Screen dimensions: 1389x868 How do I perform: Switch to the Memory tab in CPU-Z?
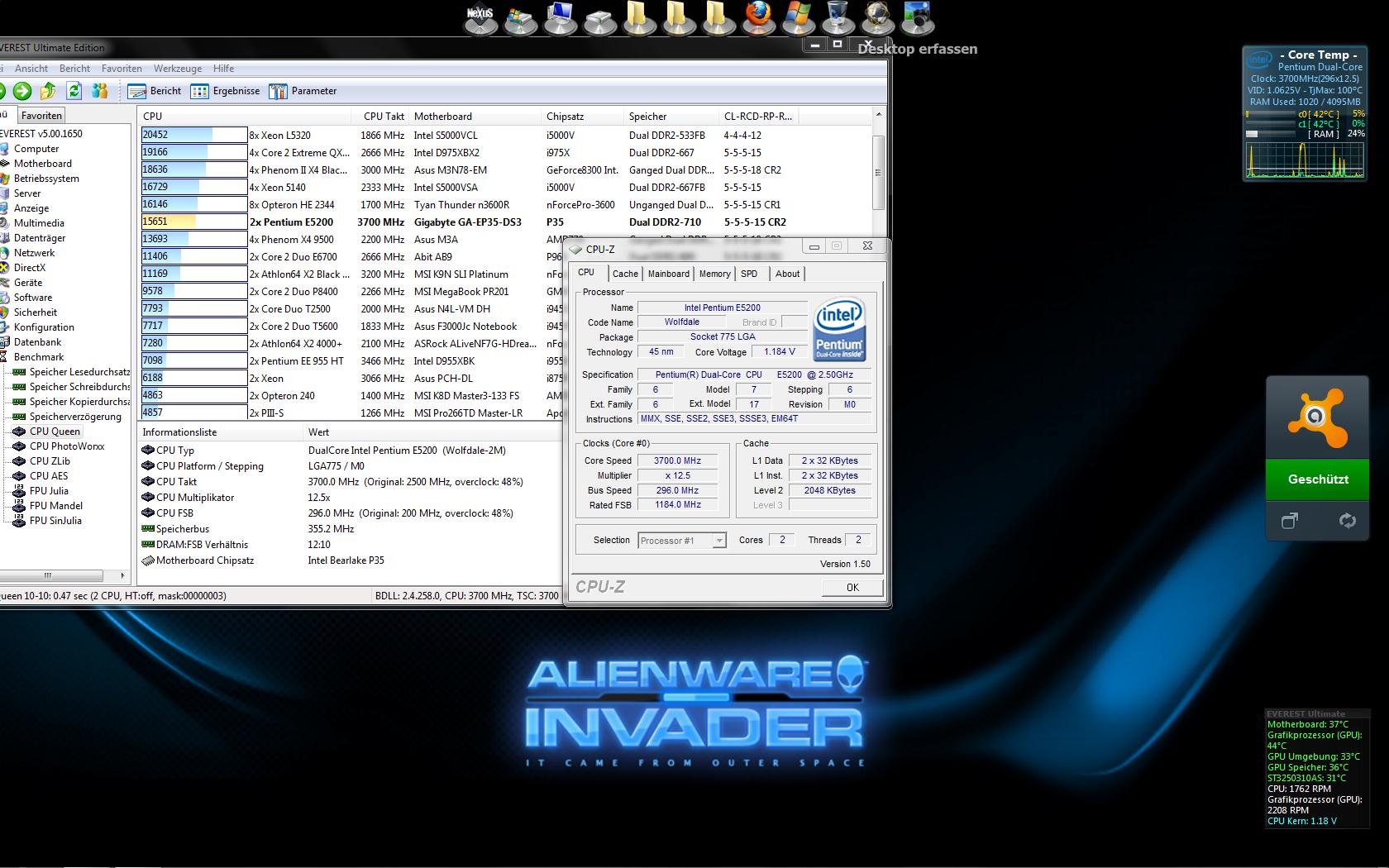pyautogui.click(x=714, y=274)
